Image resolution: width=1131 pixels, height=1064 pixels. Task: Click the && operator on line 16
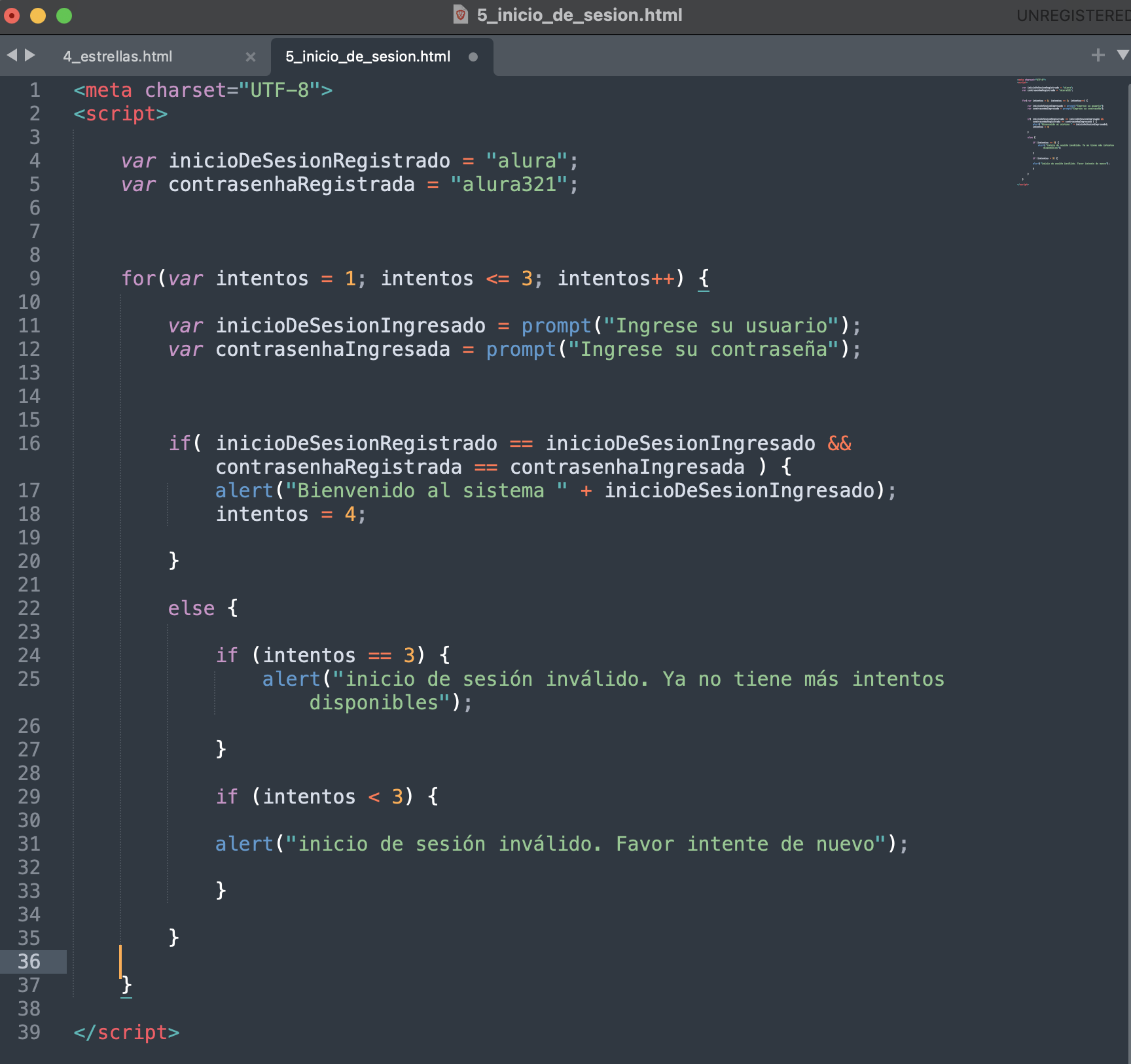(840, 444)
